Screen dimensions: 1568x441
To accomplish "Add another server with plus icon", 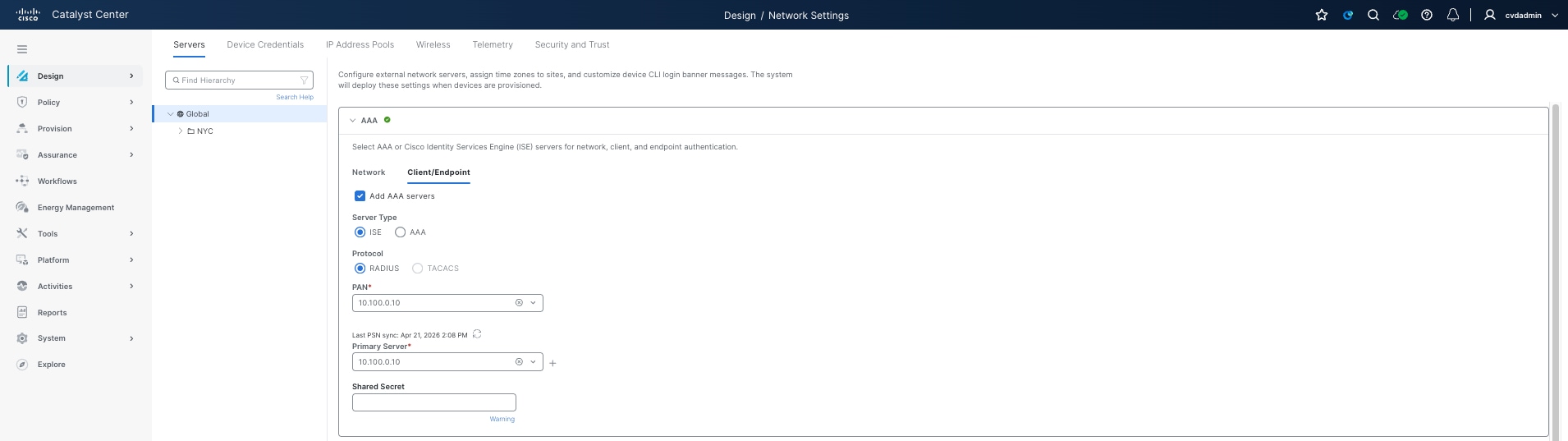I will [552, 363].
